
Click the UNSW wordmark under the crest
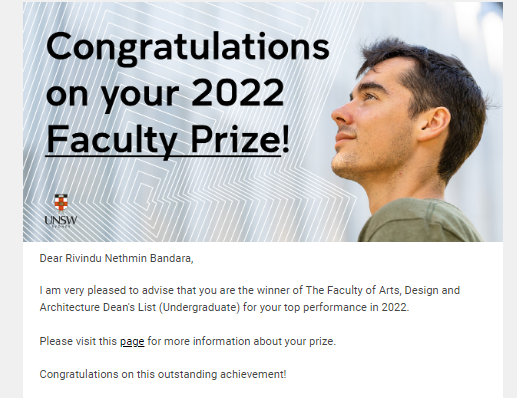coord(61,220)
